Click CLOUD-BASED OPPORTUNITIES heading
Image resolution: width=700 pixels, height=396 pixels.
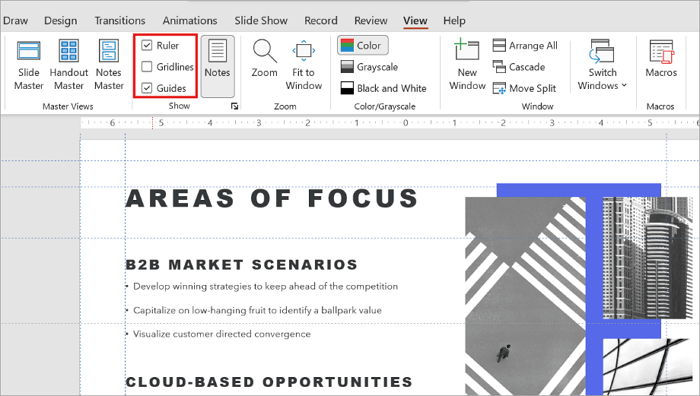pos(269,382)
